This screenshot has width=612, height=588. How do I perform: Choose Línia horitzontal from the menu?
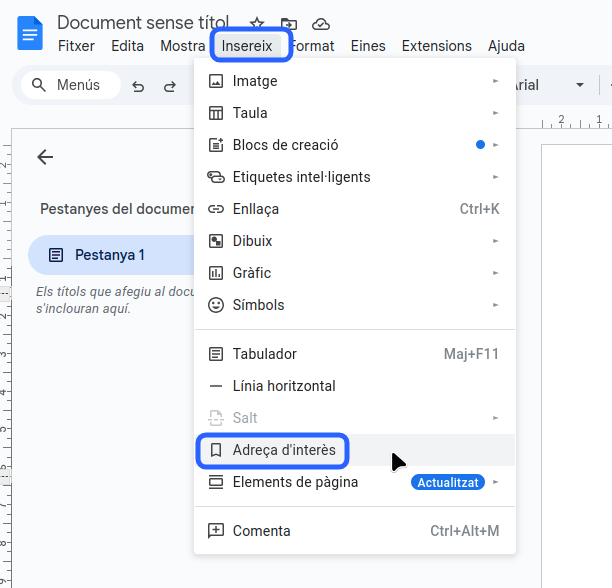point(284,386)
